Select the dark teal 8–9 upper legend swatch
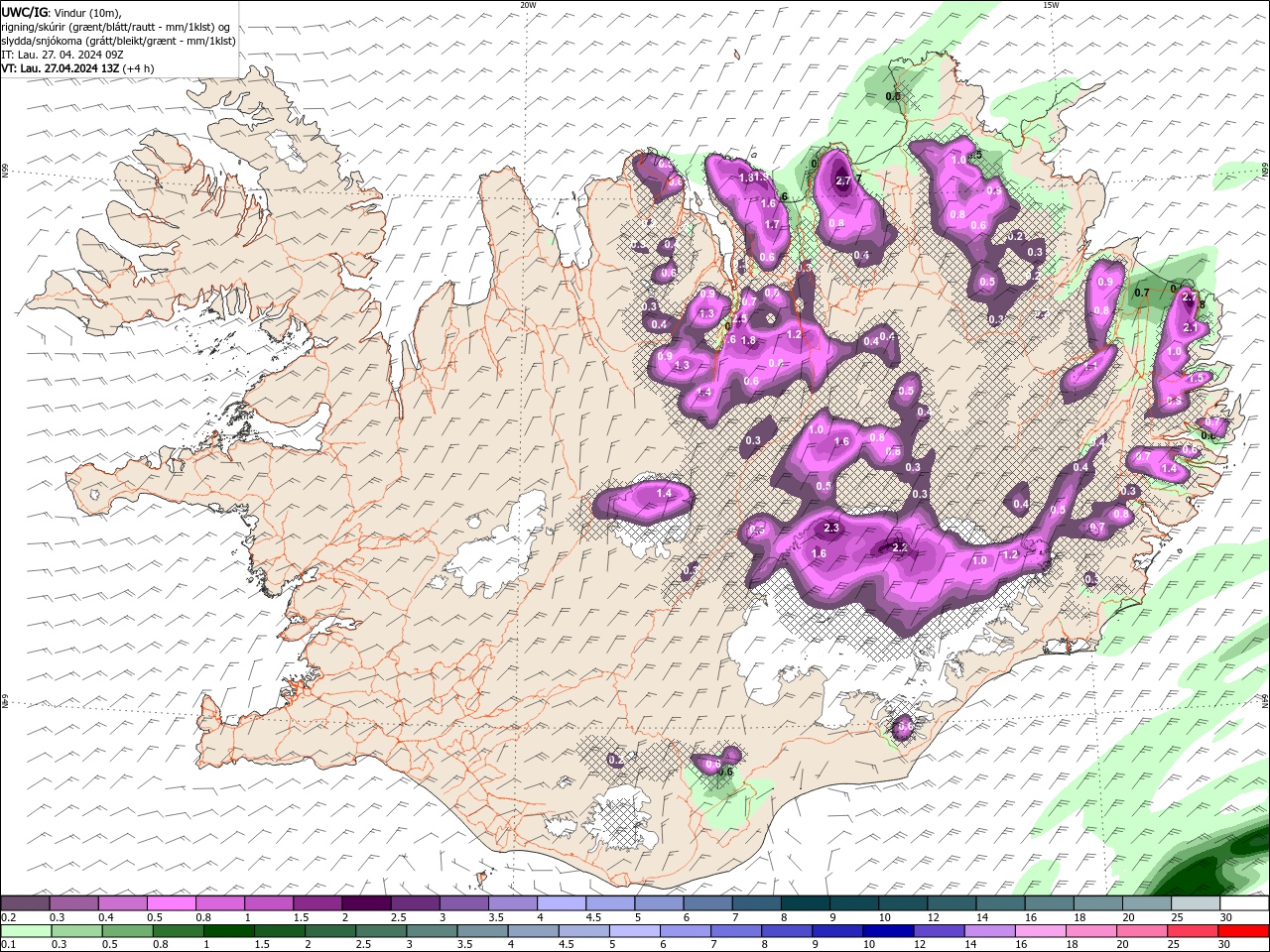 coord(805,903)
